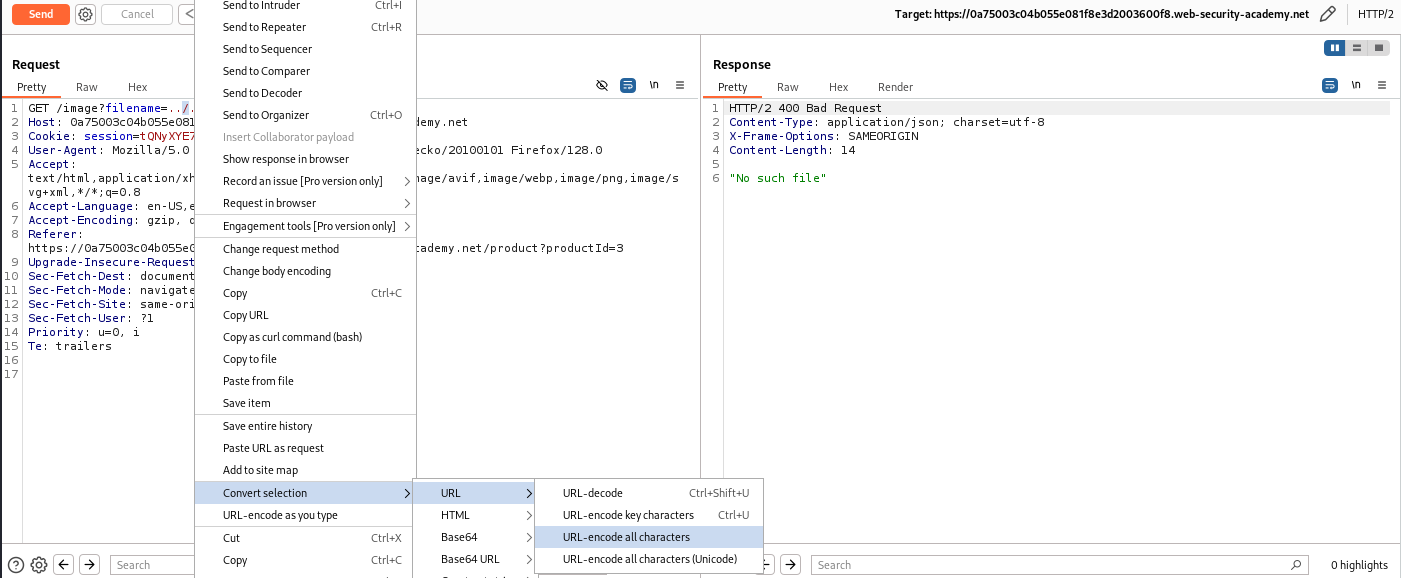This screenshot has width=1401, height=578.
Task: Select Save item
Action: click(x=305, y=403)
